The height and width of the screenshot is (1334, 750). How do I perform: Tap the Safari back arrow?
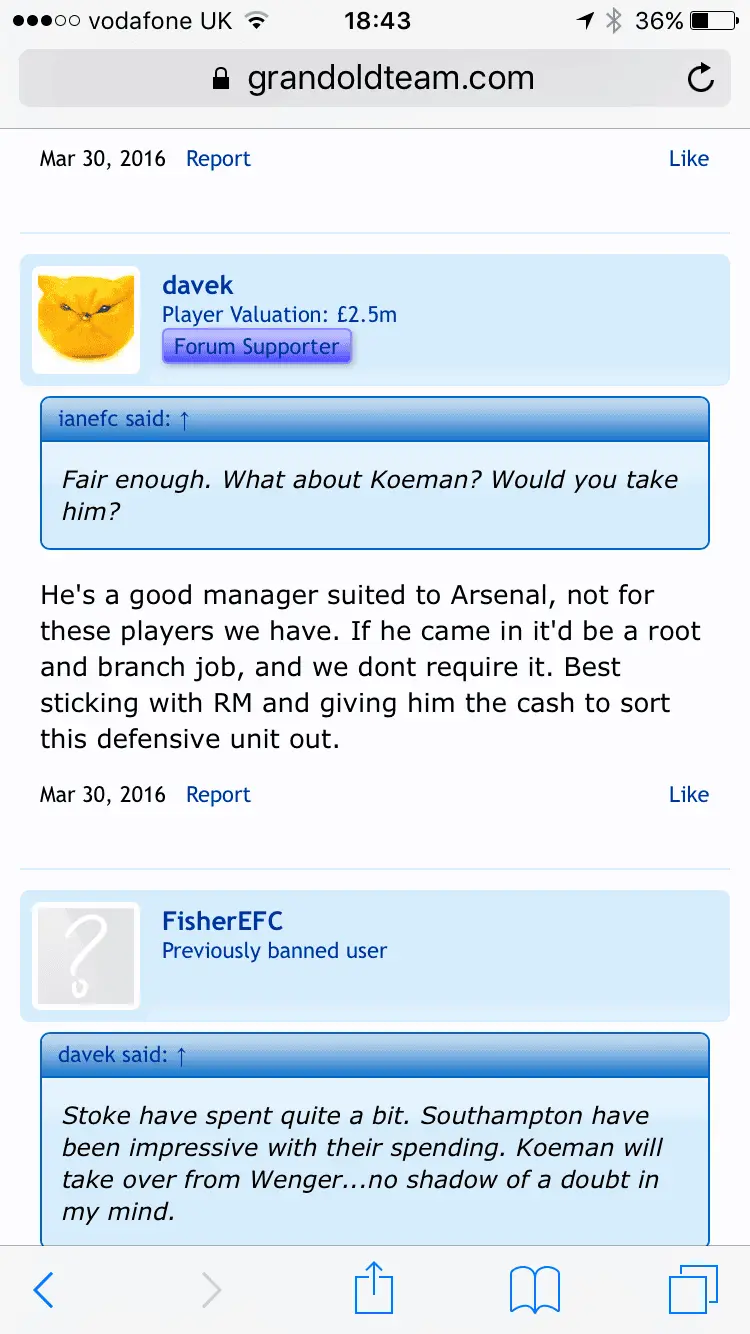(43, 1290)
